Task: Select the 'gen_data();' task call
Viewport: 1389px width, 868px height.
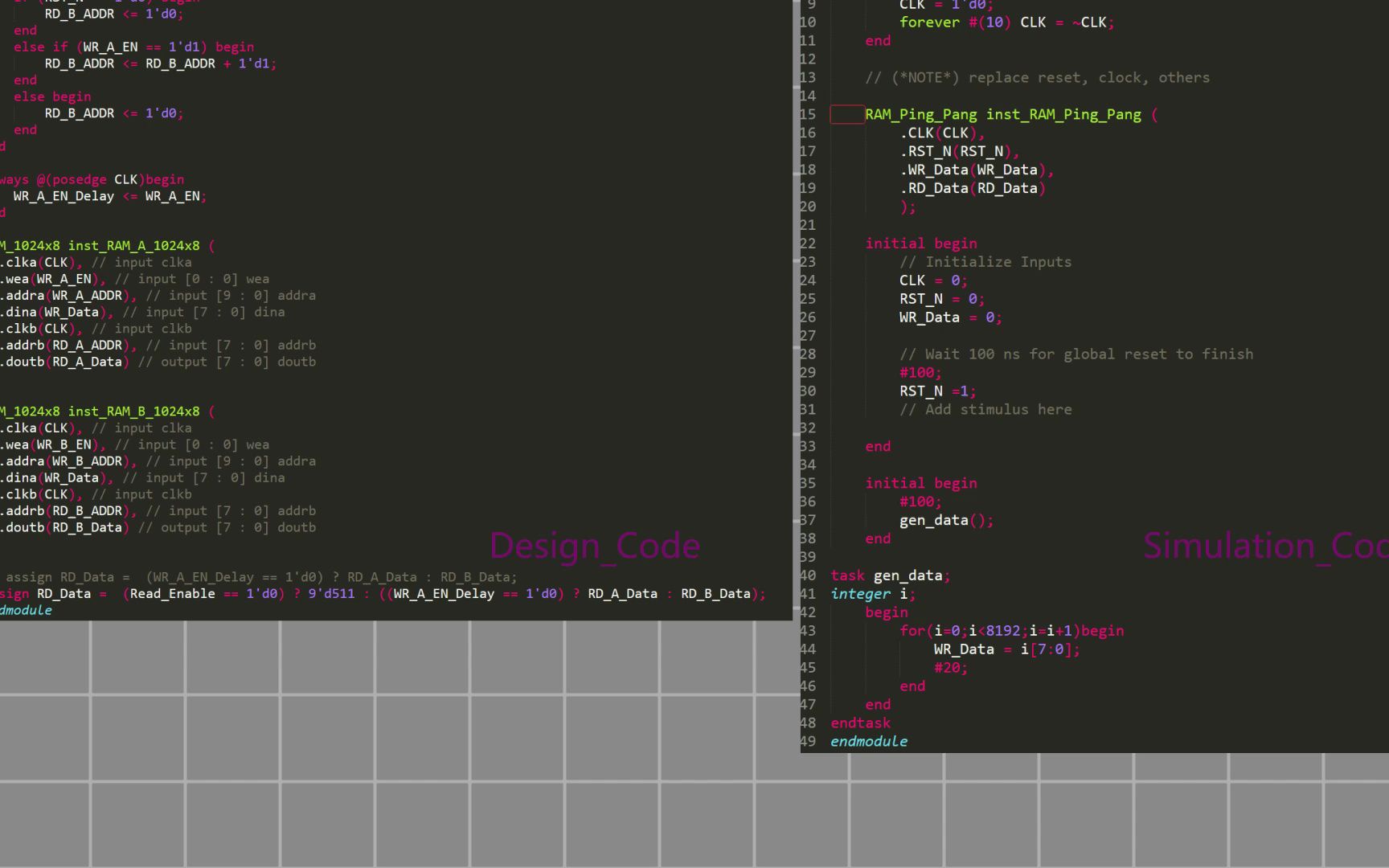Action: coord(947,520)
